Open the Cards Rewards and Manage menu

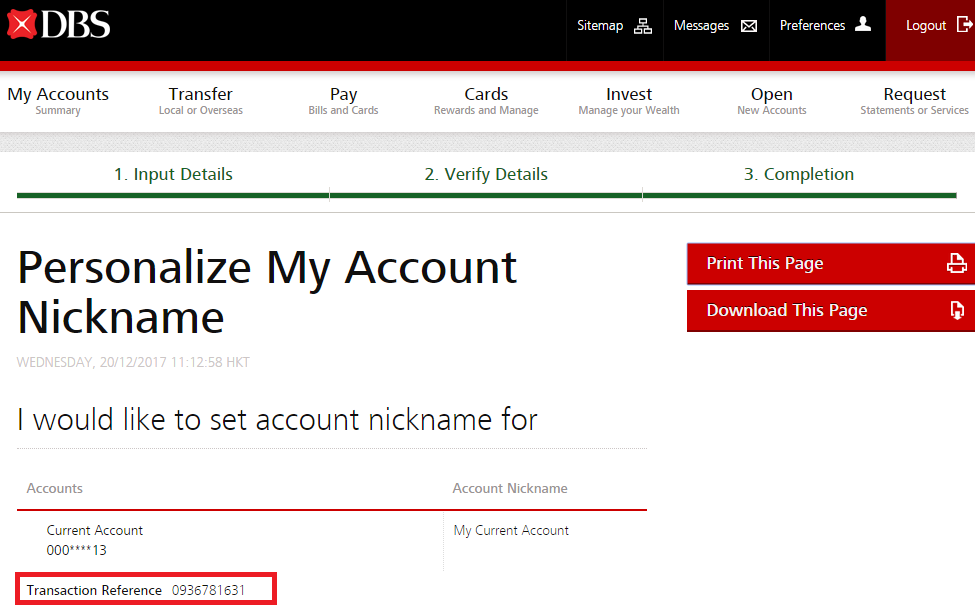486,99
